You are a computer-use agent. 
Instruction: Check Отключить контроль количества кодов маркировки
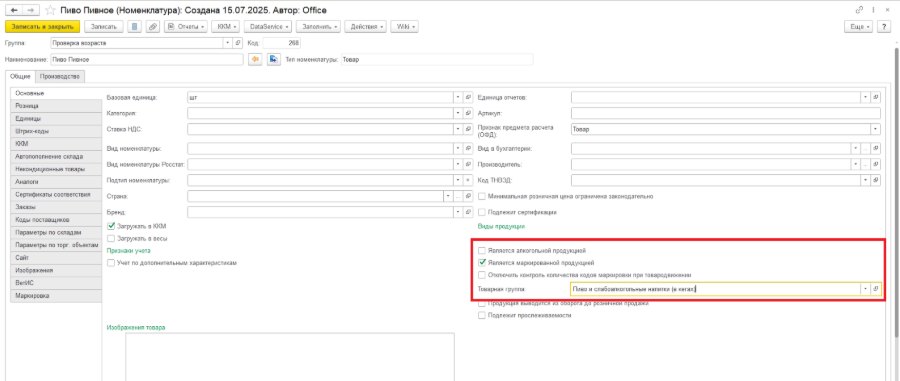click(482, 274)
